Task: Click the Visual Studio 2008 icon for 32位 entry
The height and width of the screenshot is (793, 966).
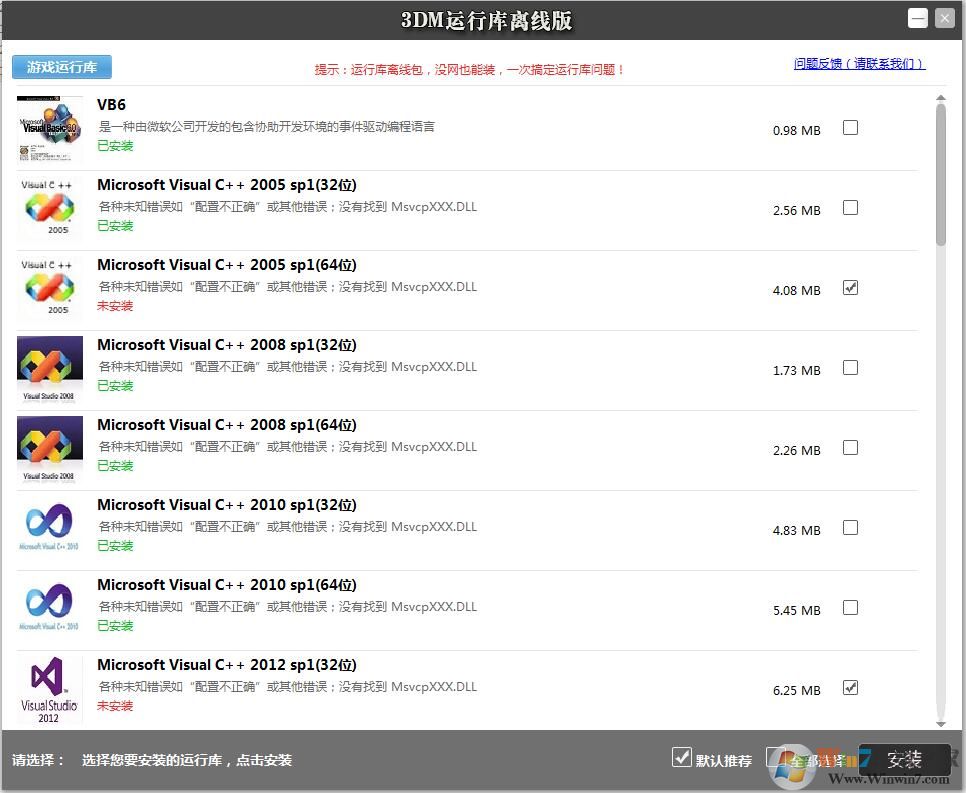Action: (x=49, y=368)
